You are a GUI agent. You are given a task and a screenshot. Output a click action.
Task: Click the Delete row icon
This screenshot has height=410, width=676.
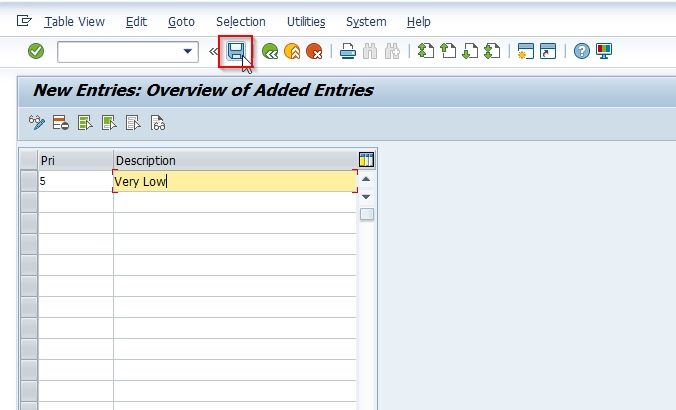coord(61,123)
